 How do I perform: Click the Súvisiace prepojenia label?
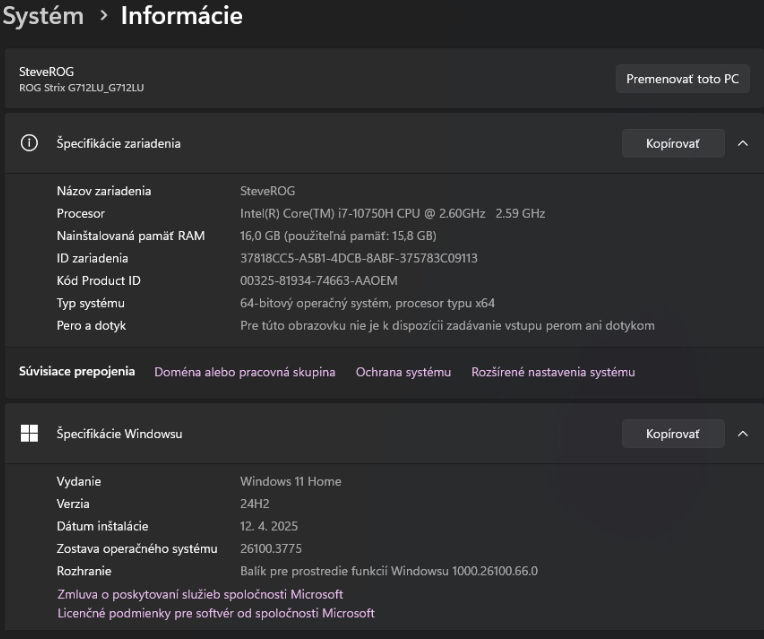pyautogui.click(x=77, y=371)
